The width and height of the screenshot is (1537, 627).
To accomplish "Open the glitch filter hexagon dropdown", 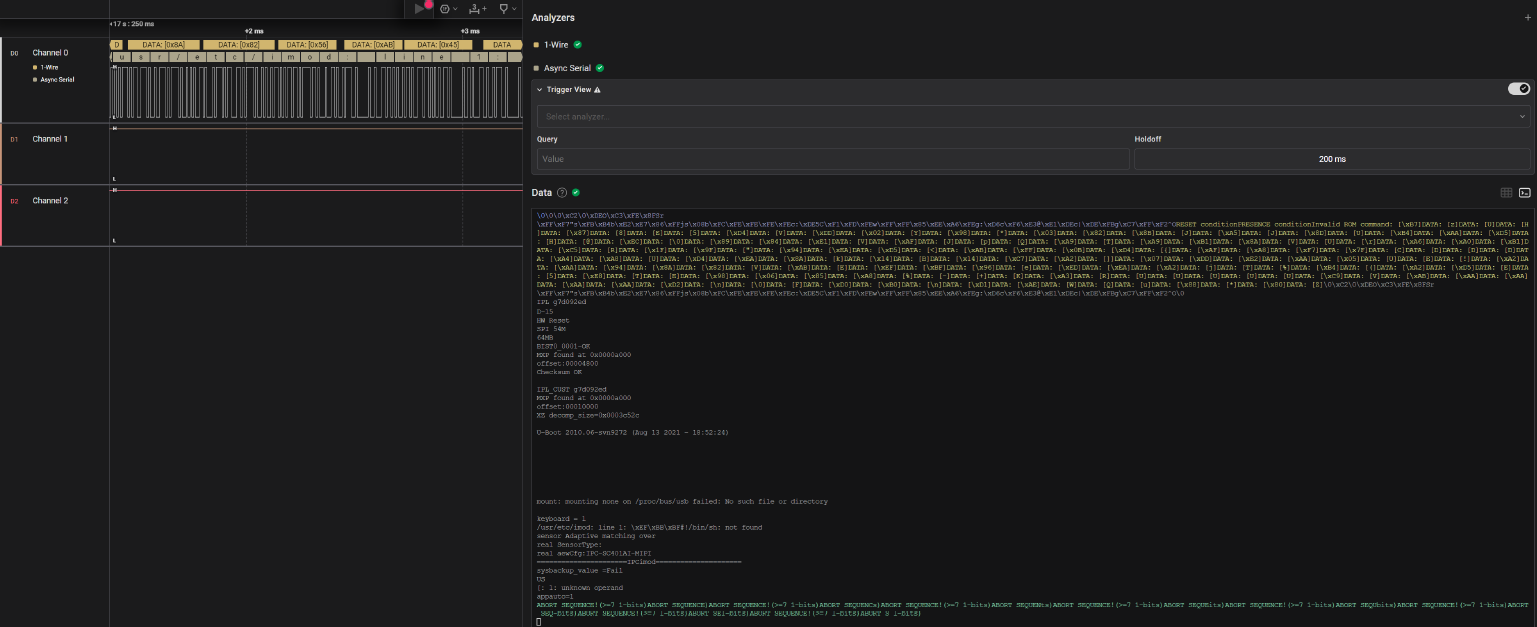I will tap(449, 8).
